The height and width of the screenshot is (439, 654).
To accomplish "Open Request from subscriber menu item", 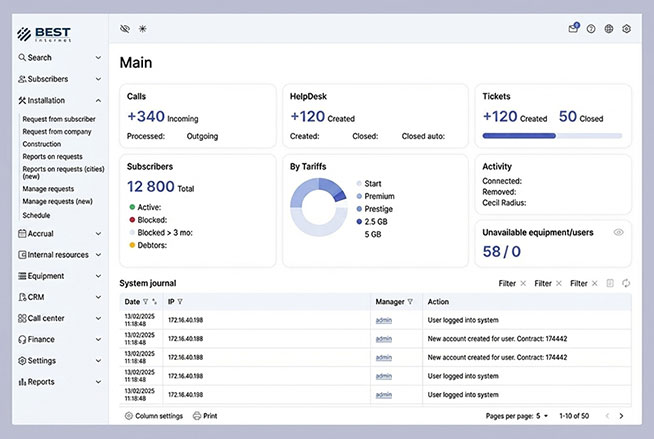I will (x=57, y=119).
